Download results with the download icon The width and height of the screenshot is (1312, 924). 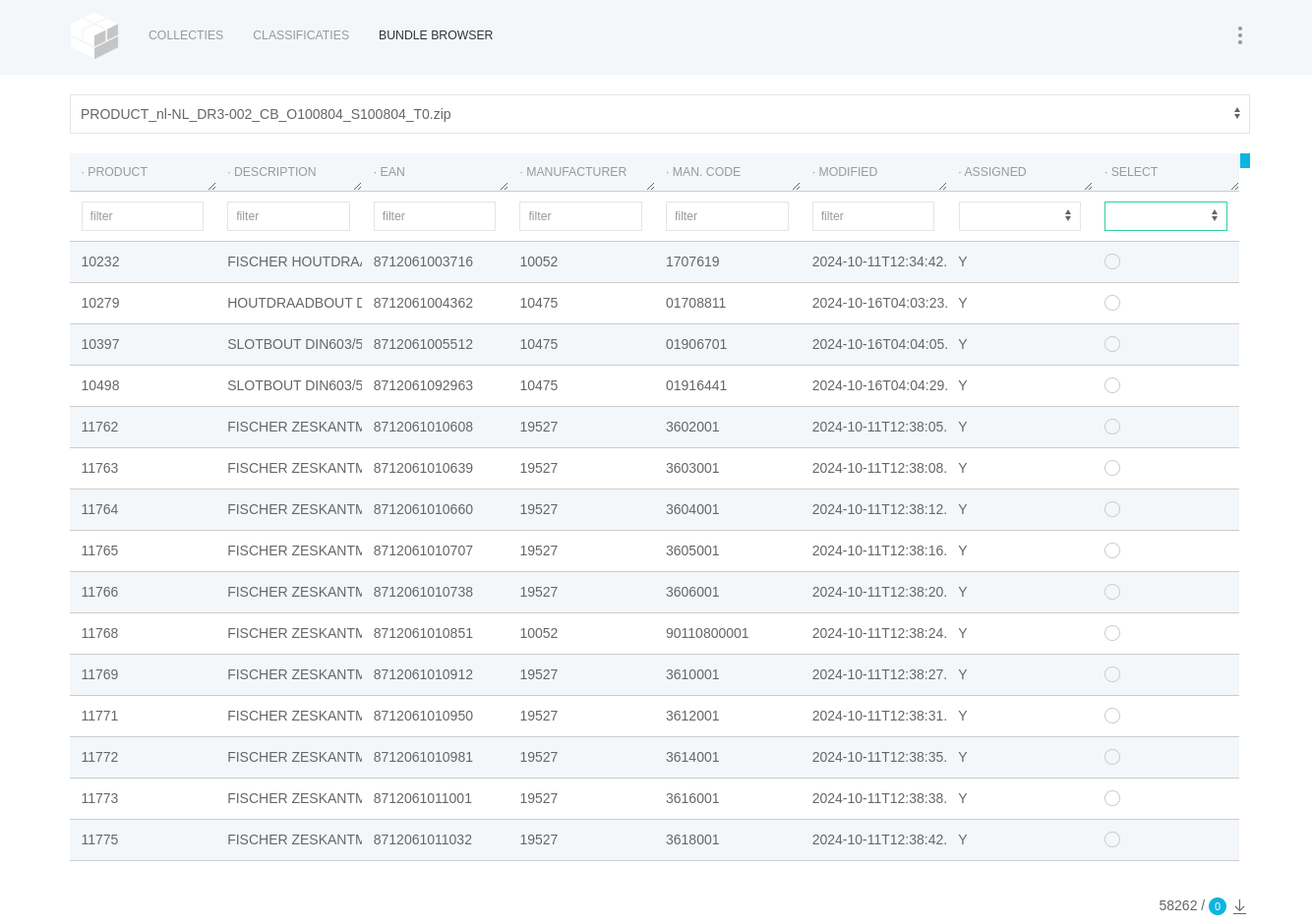[1239, 906]
